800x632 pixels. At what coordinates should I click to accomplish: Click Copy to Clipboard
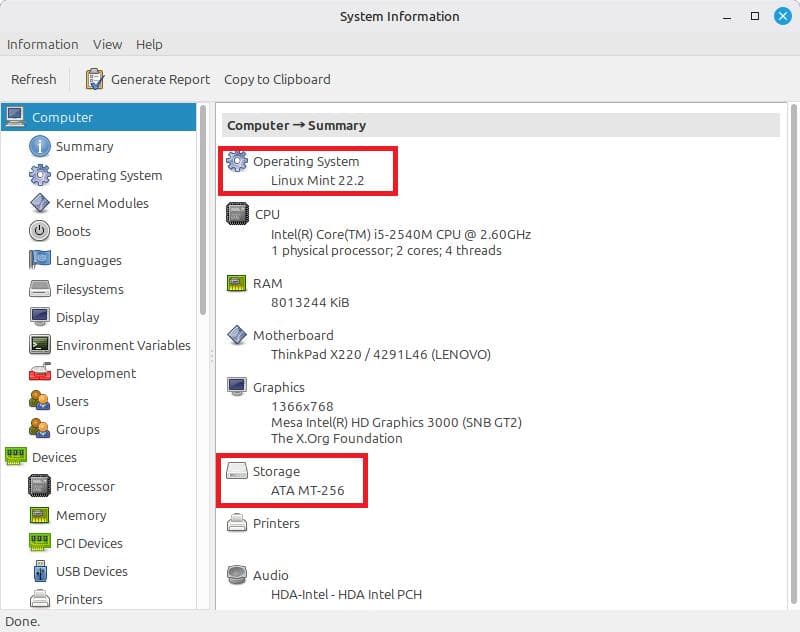(x=278, y=79)
